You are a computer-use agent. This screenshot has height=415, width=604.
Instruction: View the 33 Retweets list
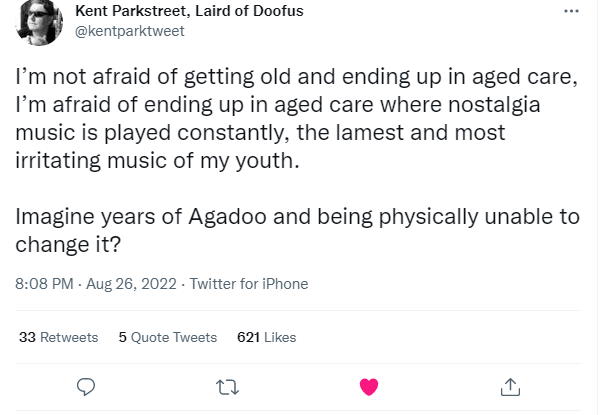tap(59, 337)
